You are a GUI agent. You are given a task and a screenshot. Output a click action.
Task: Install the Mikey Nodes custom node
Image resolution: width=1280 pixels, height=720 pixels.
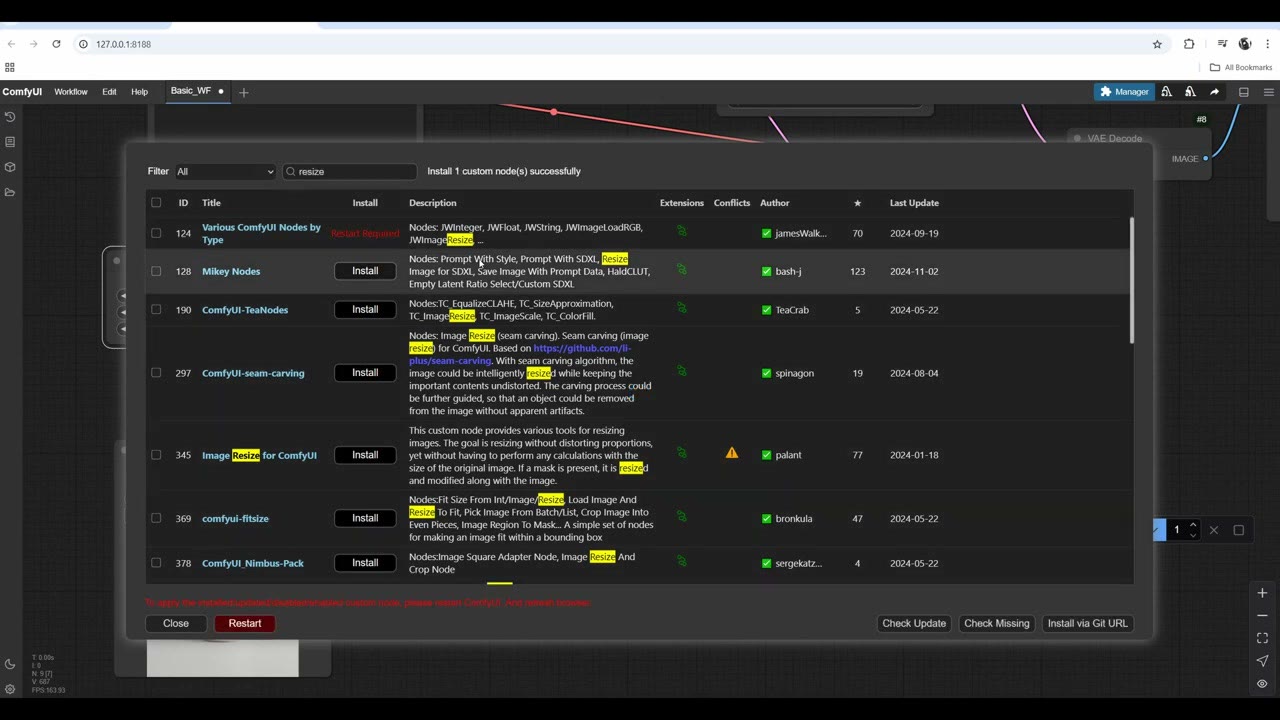click(365, 271)
